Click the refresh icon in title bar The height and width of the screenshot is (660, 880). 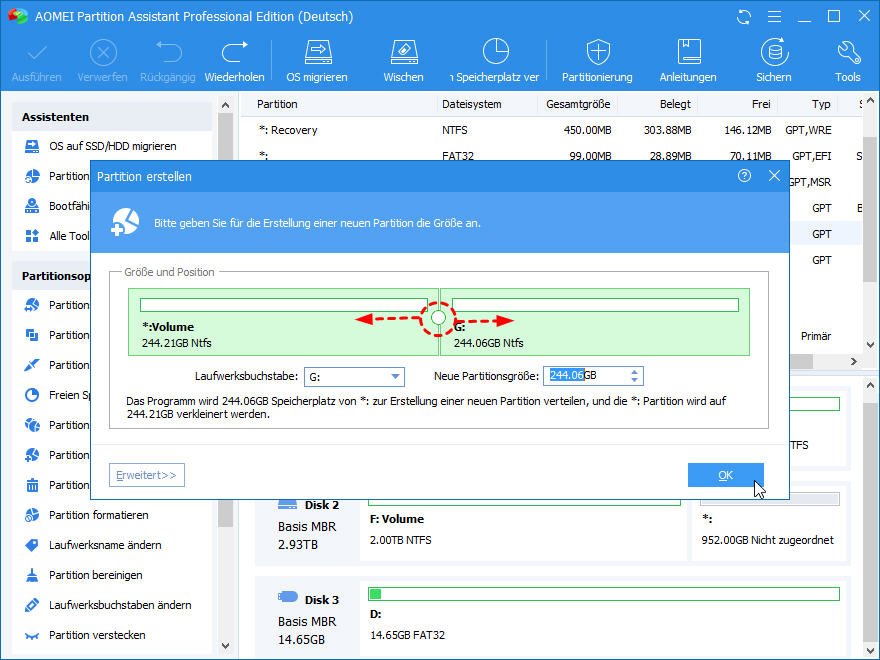click(x=744, y=17)
